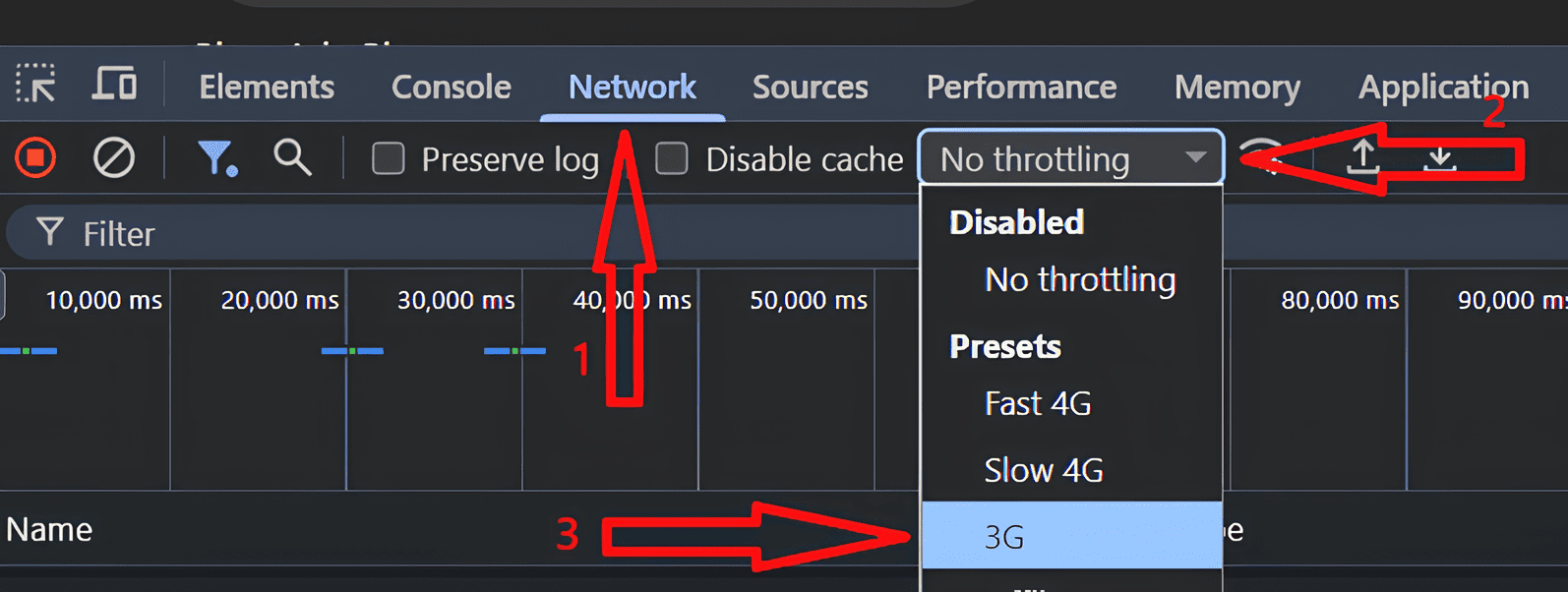The image size is (1568, 592).
Task: Click the inspect element selector icon
Action: coord(35,85)
